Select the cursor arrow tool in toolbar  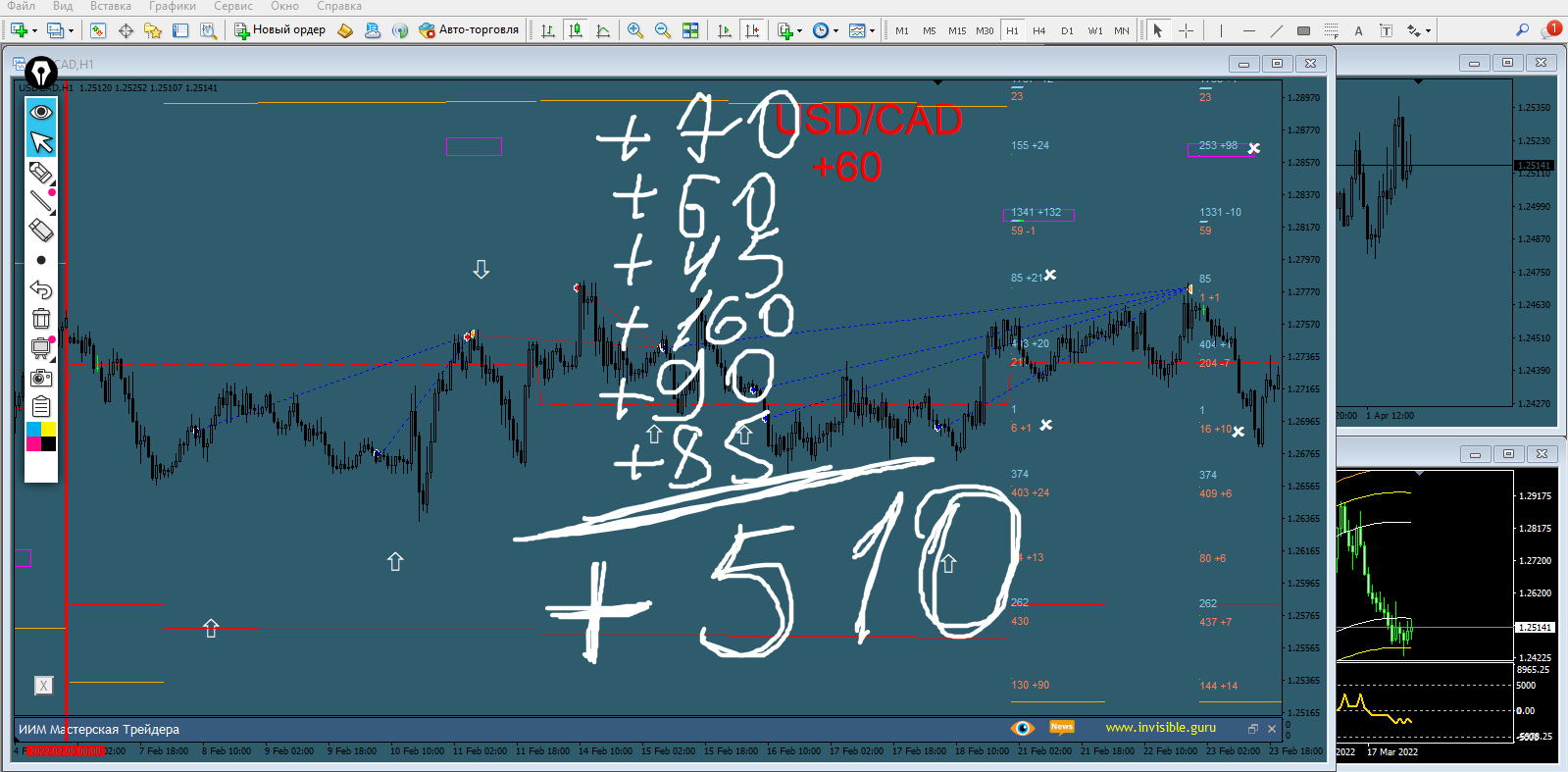click(1158, 30)
